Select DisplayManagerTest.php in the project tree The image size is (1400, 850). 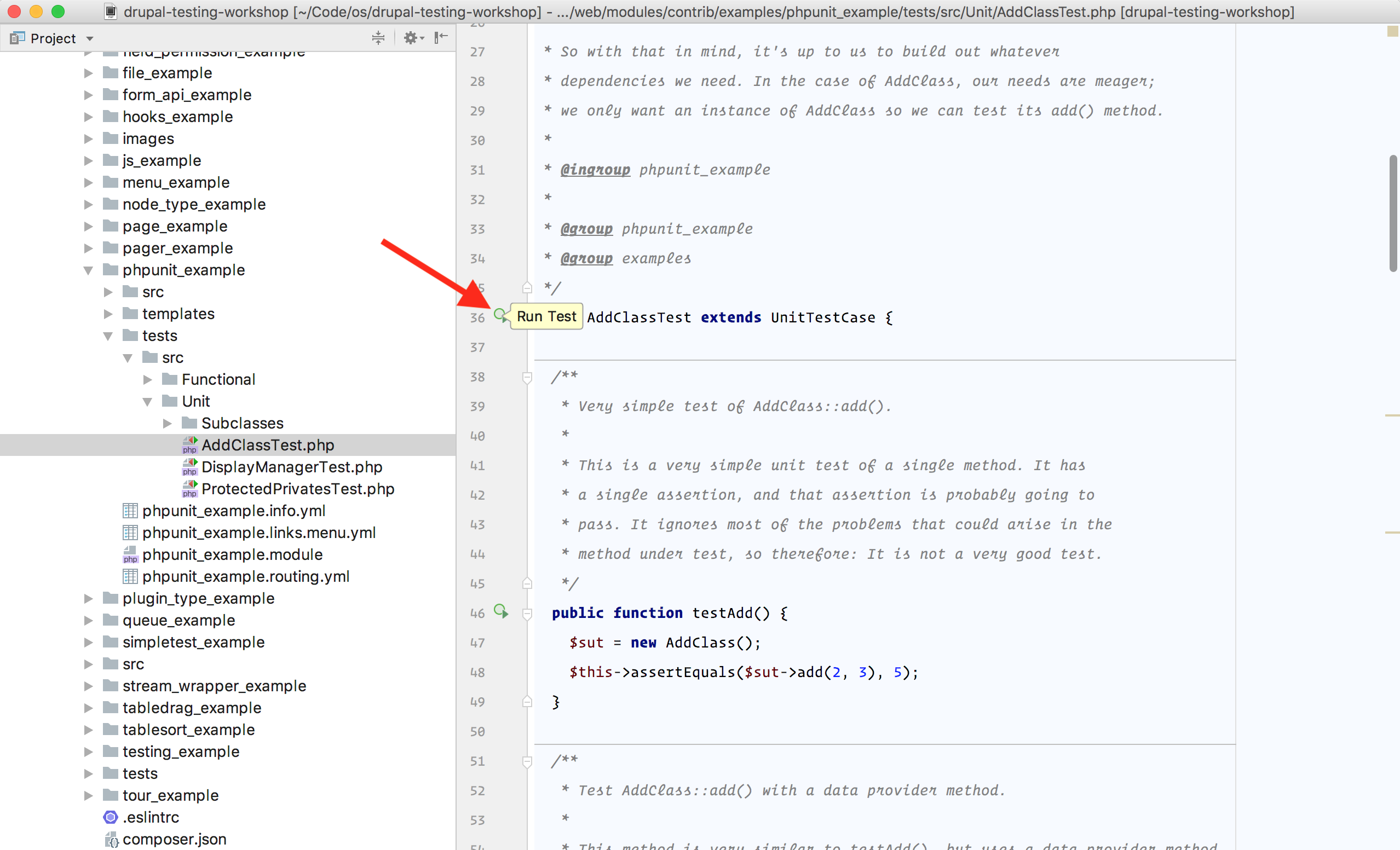coord(291,467)
